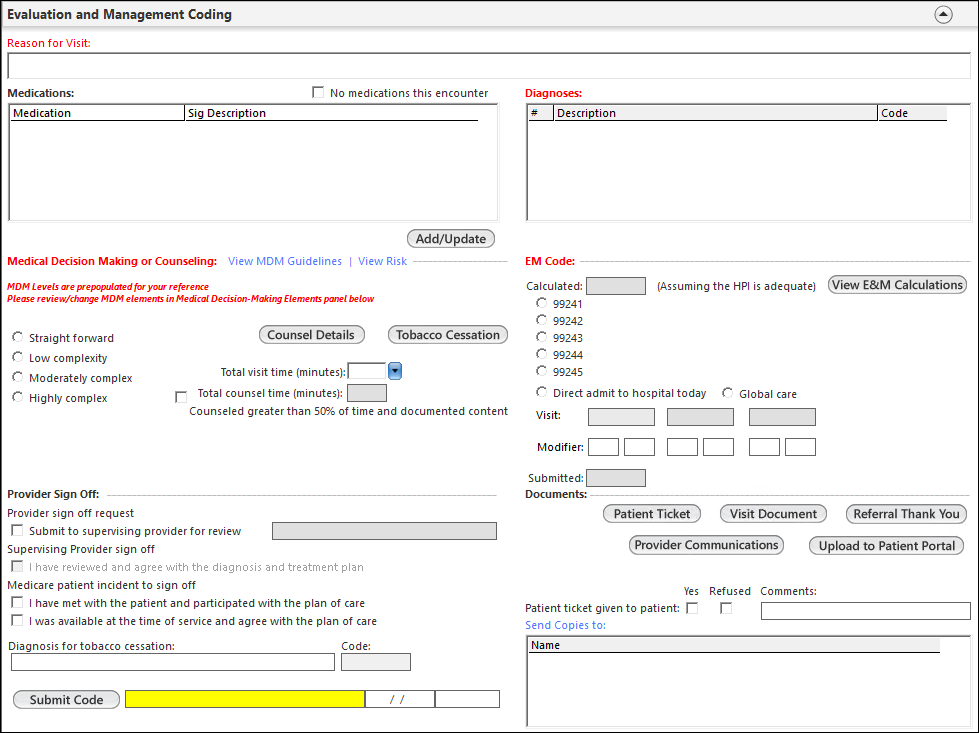This screenshot has width=979, height=733.
Task: Click the Calculated EM code field
Action: click(x=616, y=286)
